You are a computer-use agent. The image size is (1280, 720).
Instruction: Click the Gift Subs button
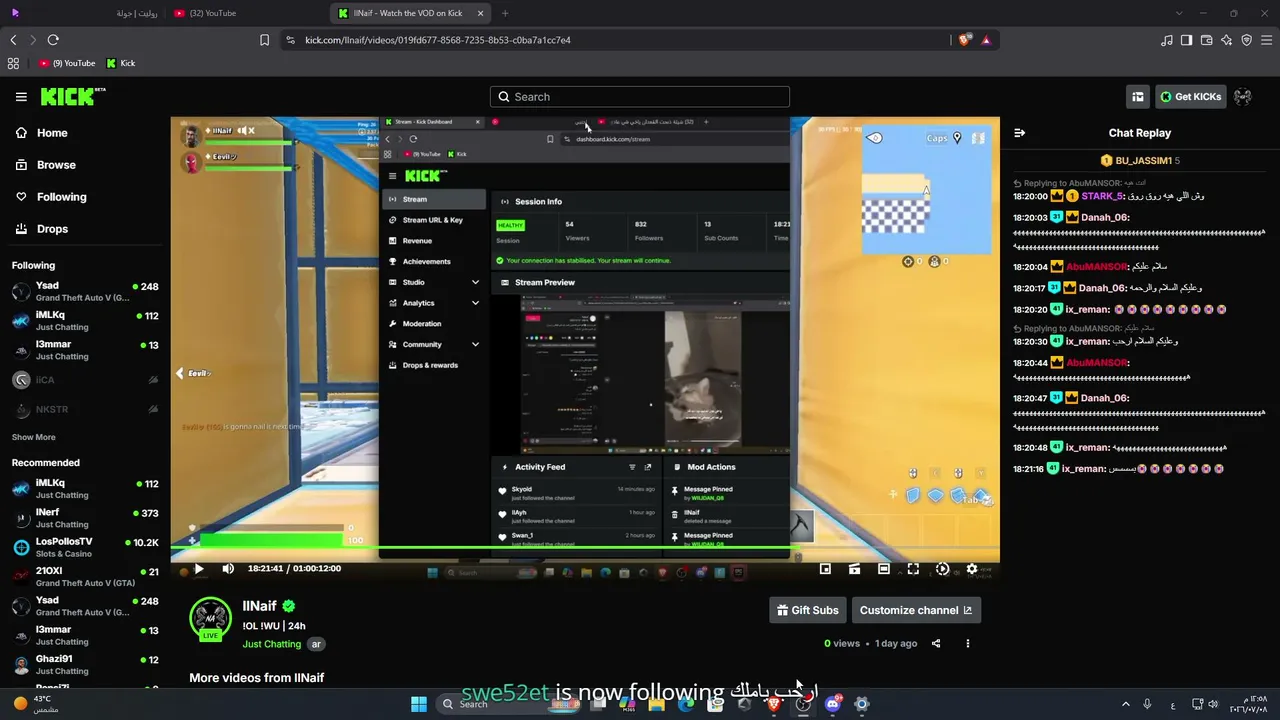808,610
